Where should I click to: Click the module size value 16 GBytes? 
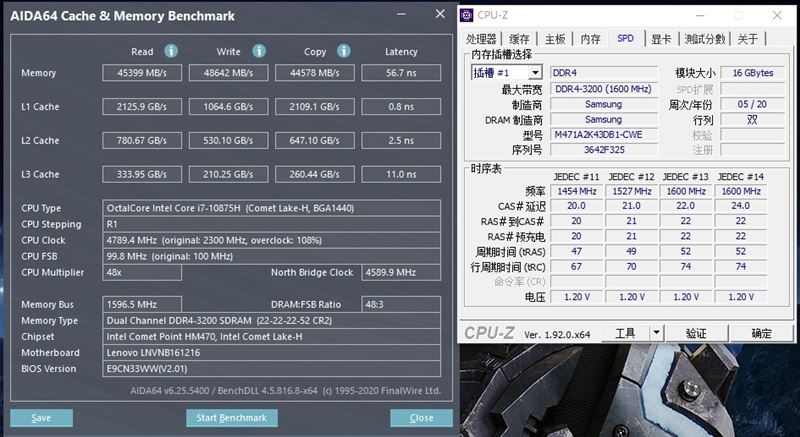tap(753, 73)
